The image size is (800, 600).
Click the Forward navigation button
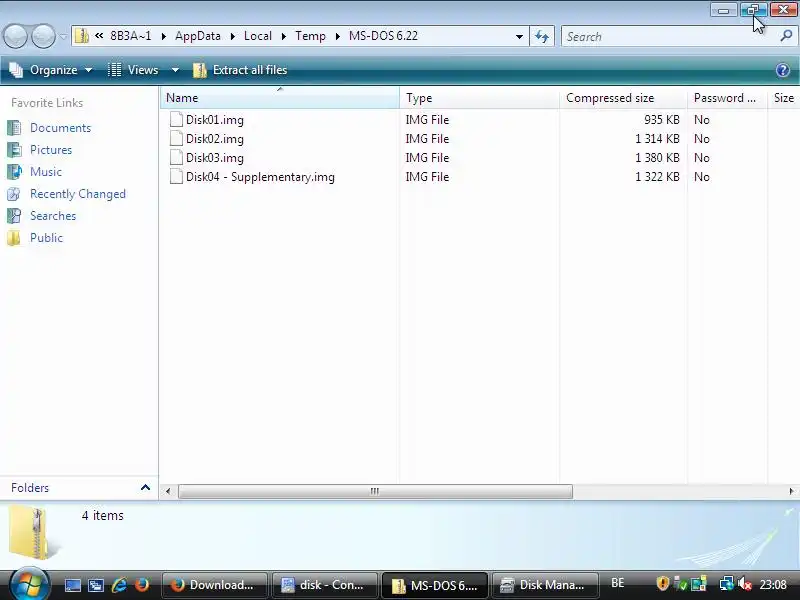43,36
